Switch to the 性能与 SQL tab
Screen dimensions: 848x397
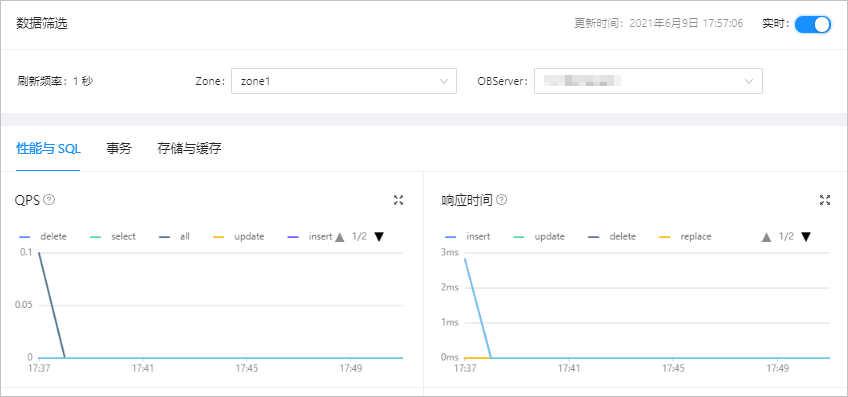pos(49,149)
